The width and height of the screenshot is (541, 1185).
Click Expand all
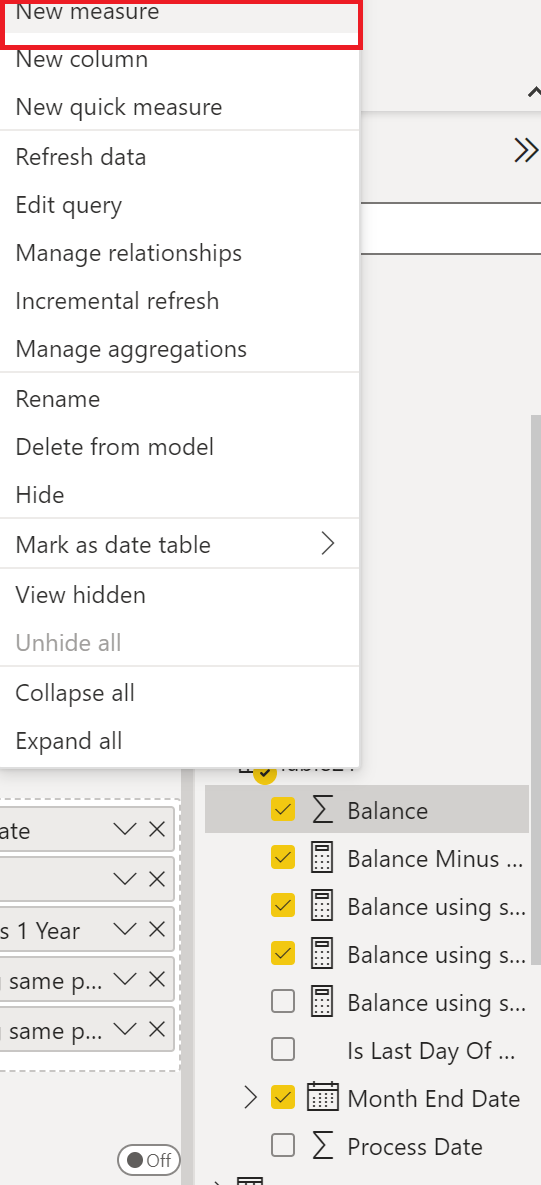(x=180, y=741)
